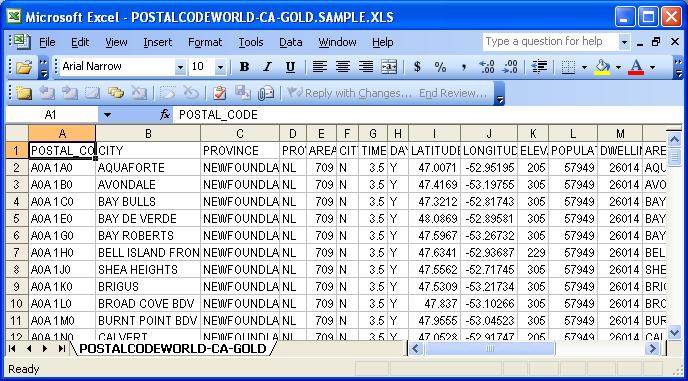Select cell containing SHEA HEIGHTS
The image size is (688, 381).
point(148,270)
